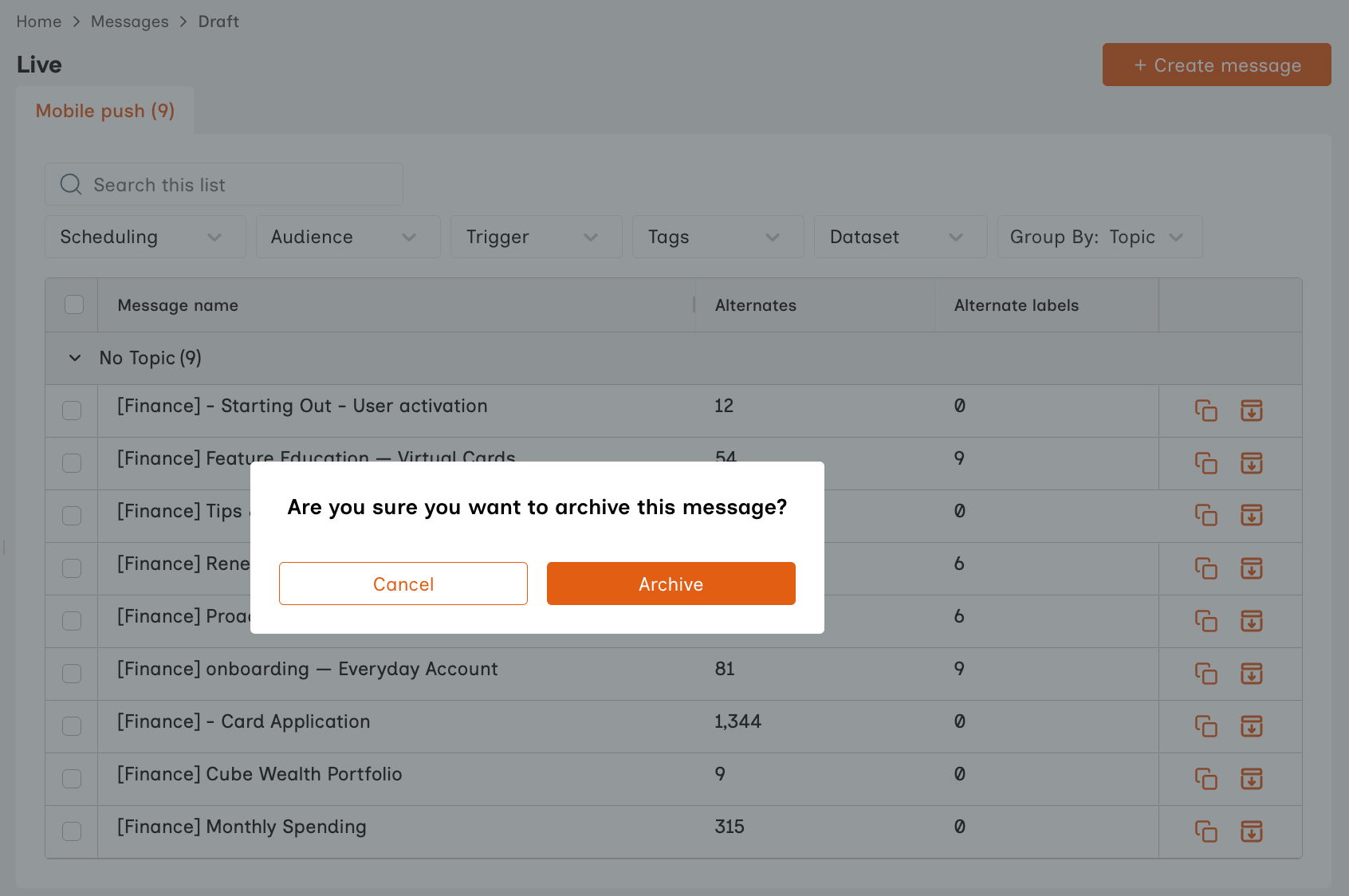Open the Dataset filter dropdown

click(900, 237)
